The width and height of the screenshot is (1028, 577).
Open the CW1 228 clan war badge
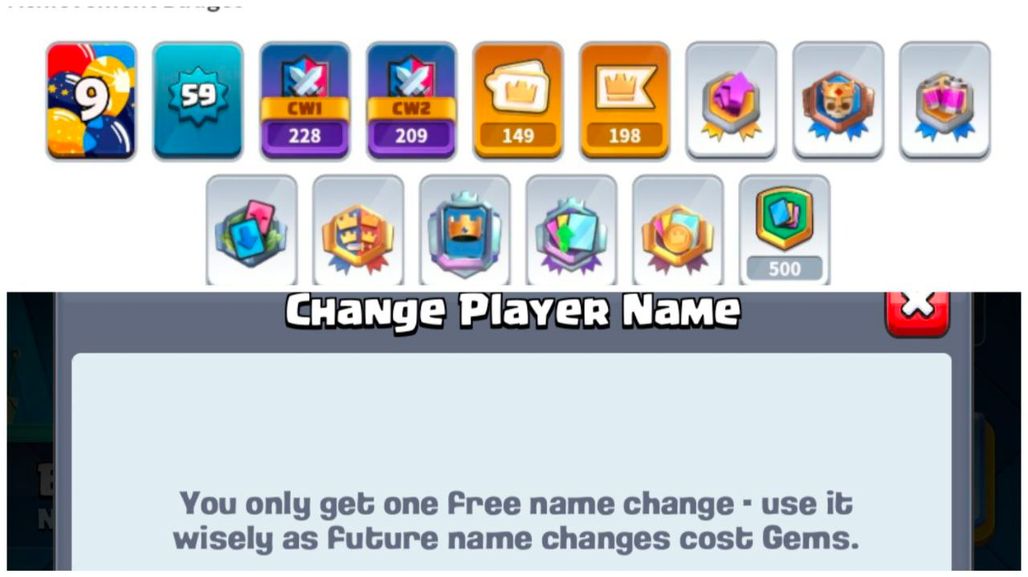pos(305,101)
